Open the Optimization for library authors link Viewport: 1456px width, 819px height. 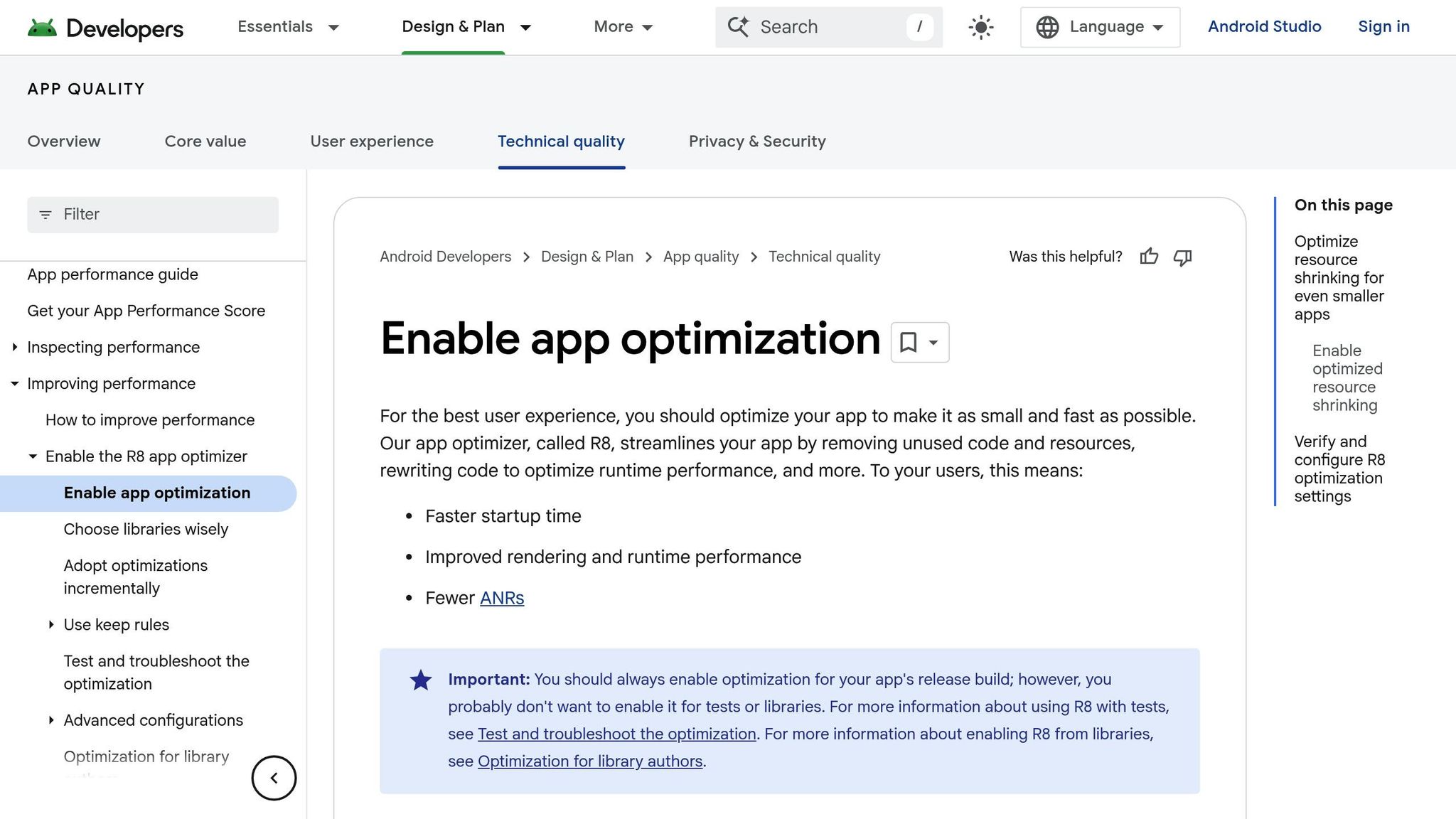coord(589,761)
